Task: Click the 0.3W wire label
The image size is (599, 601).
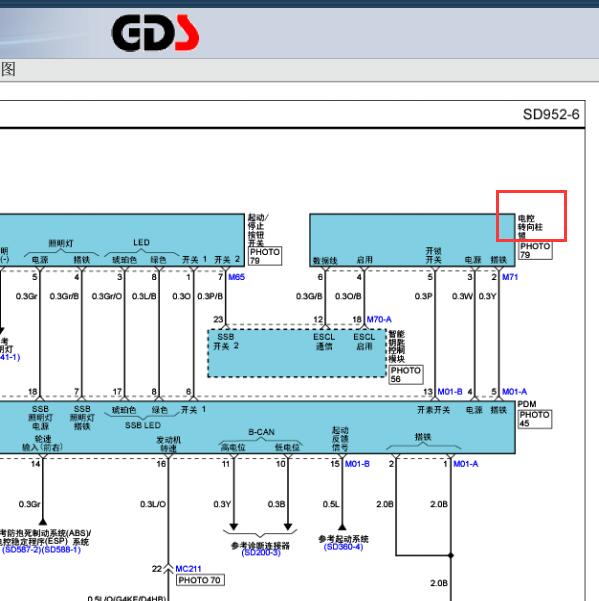Action: [x=462, y=296]
